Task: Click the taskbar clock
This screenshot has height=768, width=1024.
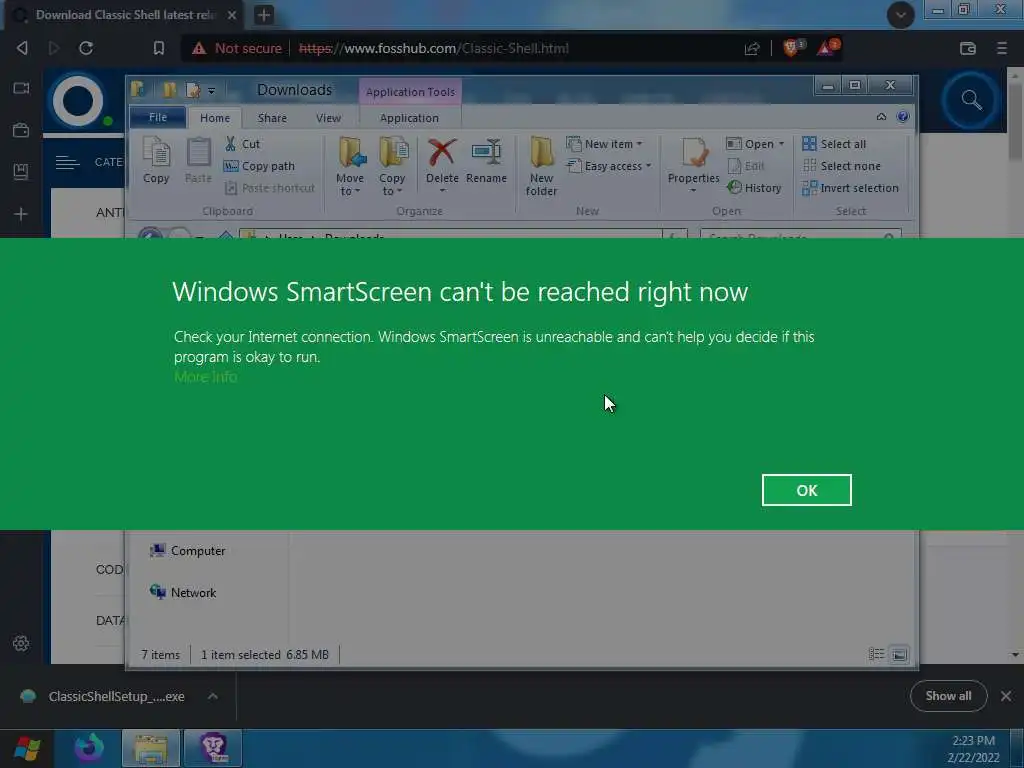Action: (x=973, y=749)
